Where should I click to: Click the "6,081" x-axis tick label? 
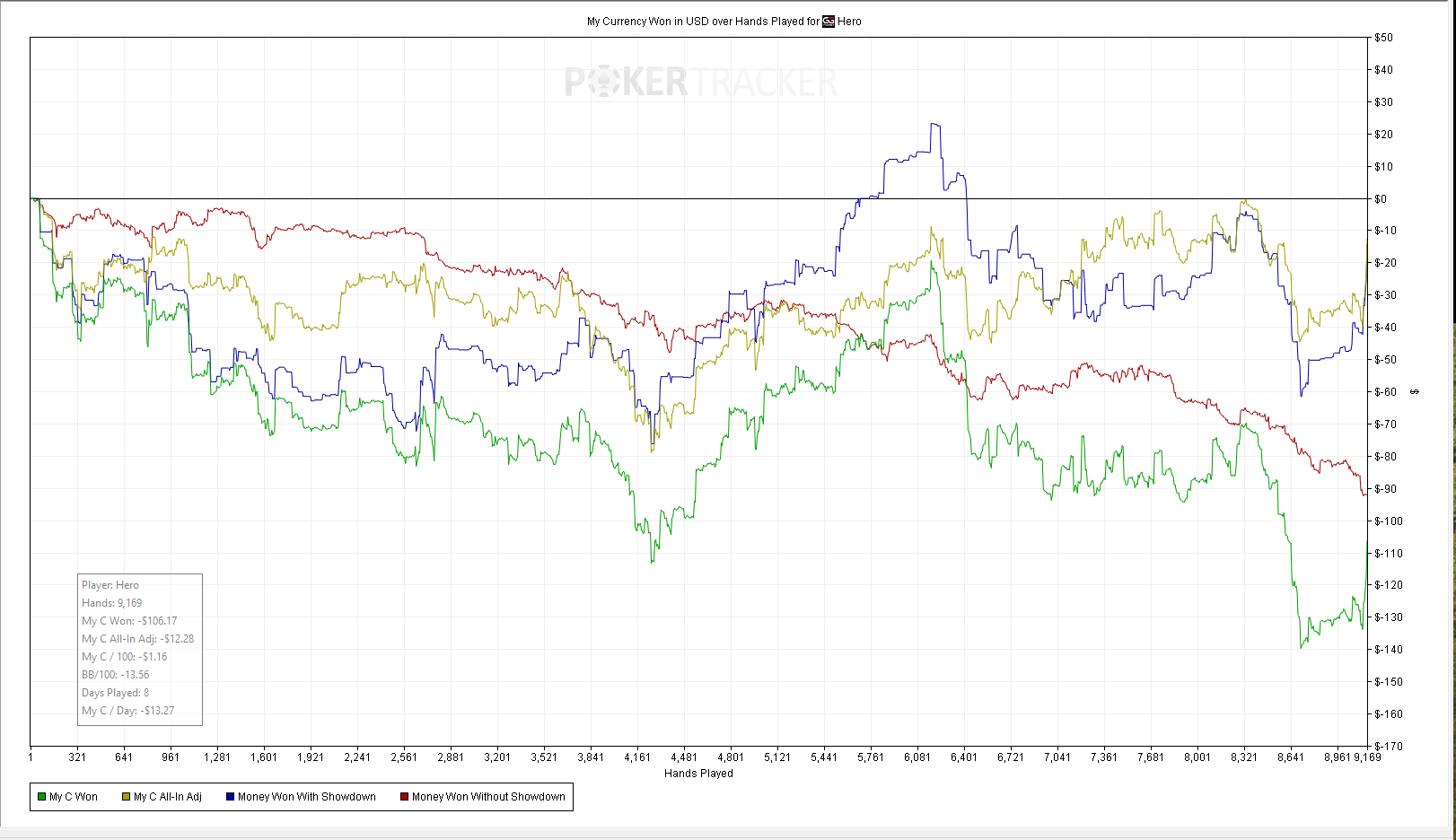917,757
